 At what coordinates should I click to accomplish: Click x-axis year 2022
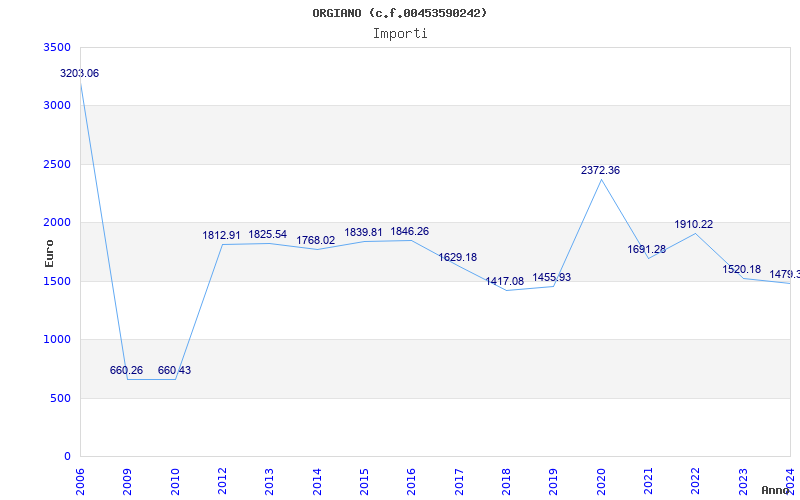tap(695, 482)
